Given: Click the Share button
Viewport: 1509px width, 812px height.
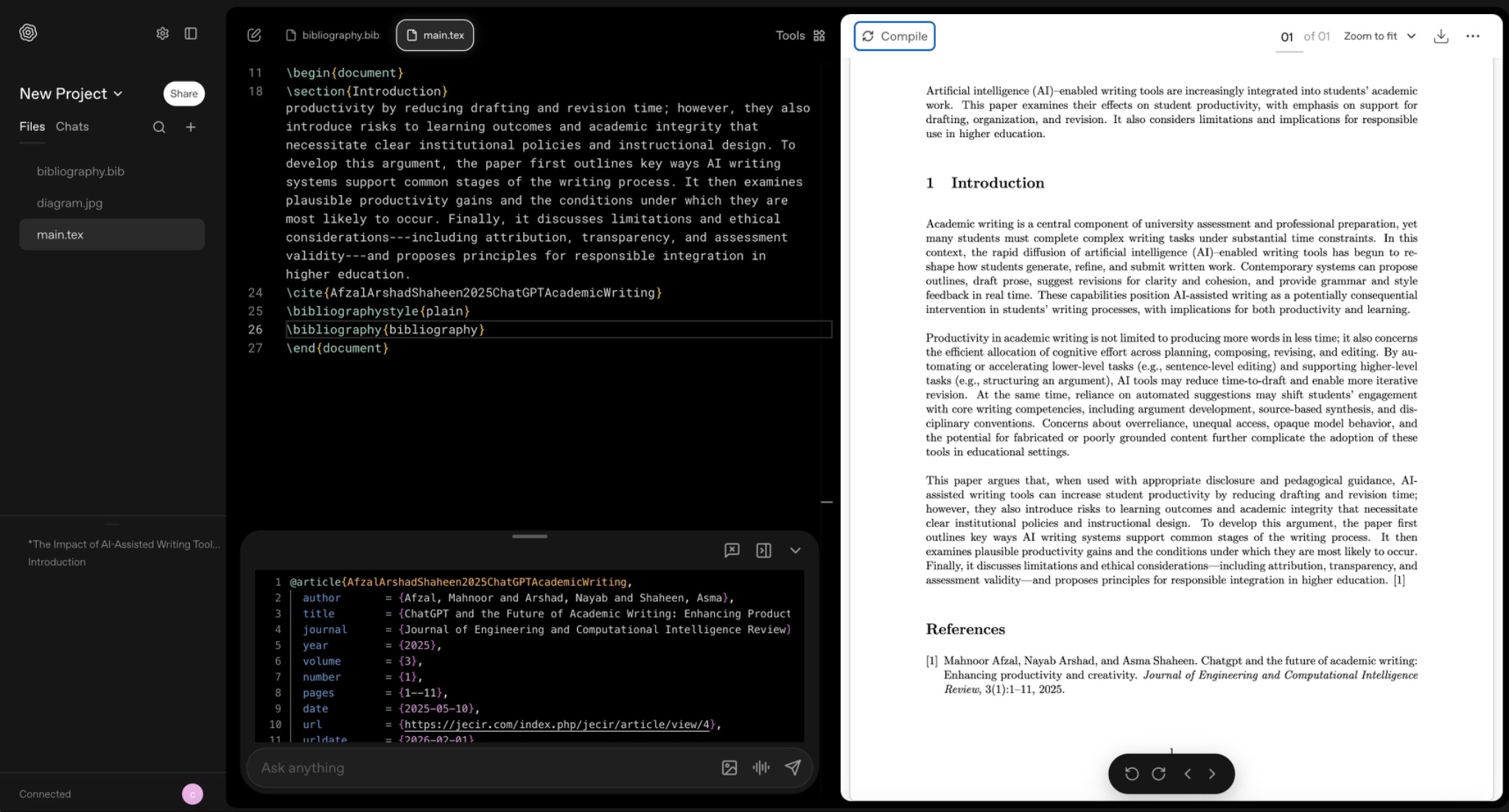Looking at the screenshot, I should pyautogui.click(x=183, y=94).
